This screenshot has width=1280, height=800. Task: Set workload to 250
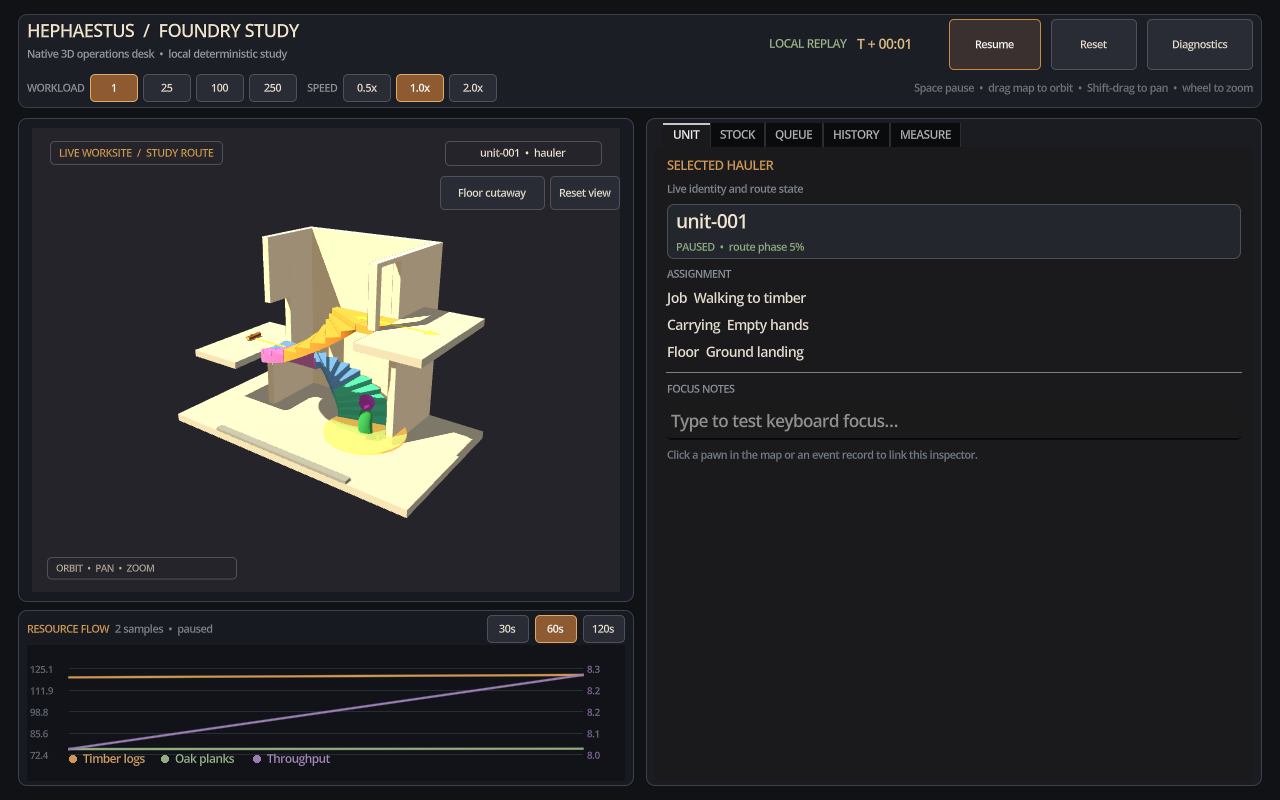(x=273, y=88)
